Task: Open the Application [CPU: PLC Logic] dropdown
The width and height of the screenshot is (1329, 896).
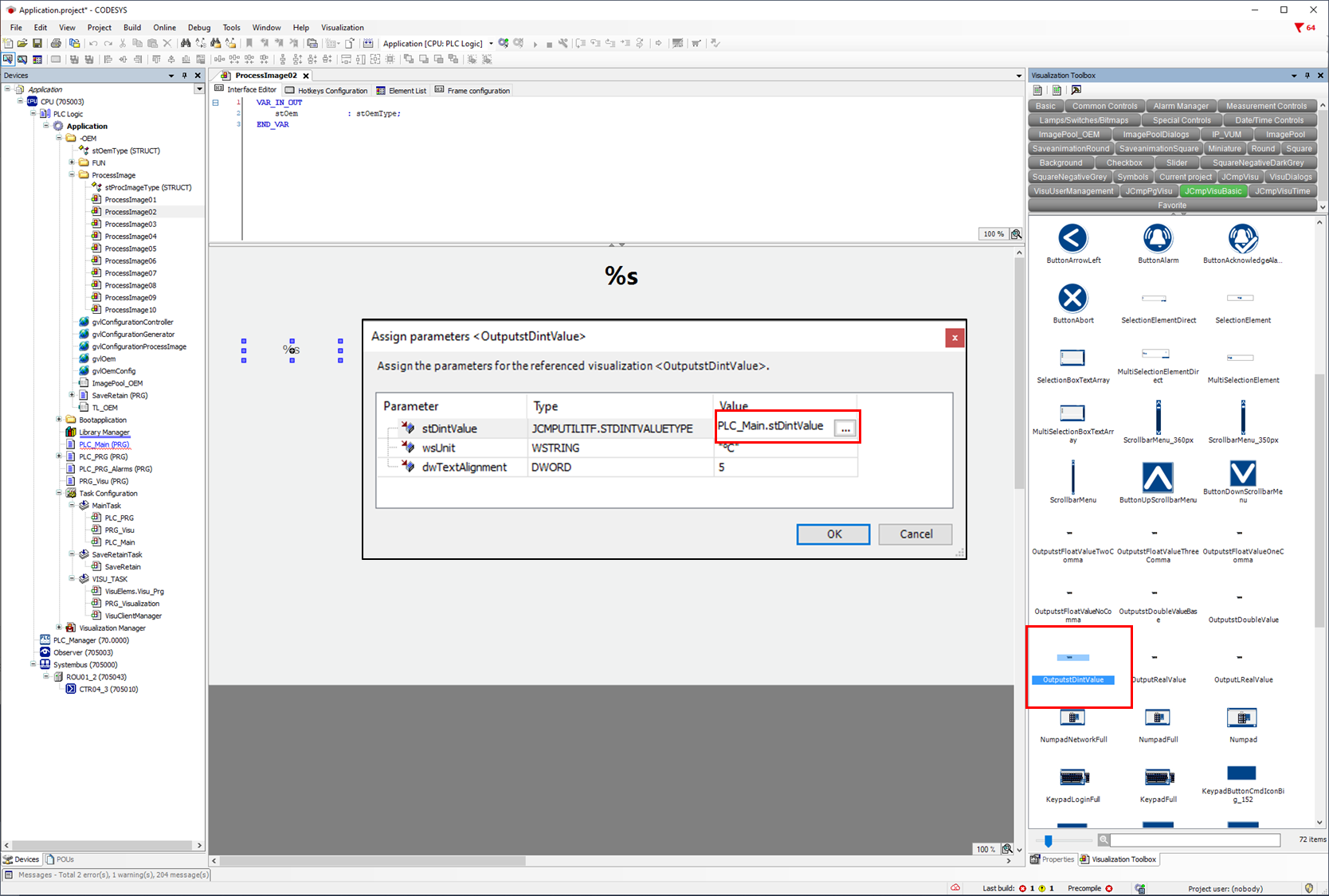Action: (x=491, y=43)
